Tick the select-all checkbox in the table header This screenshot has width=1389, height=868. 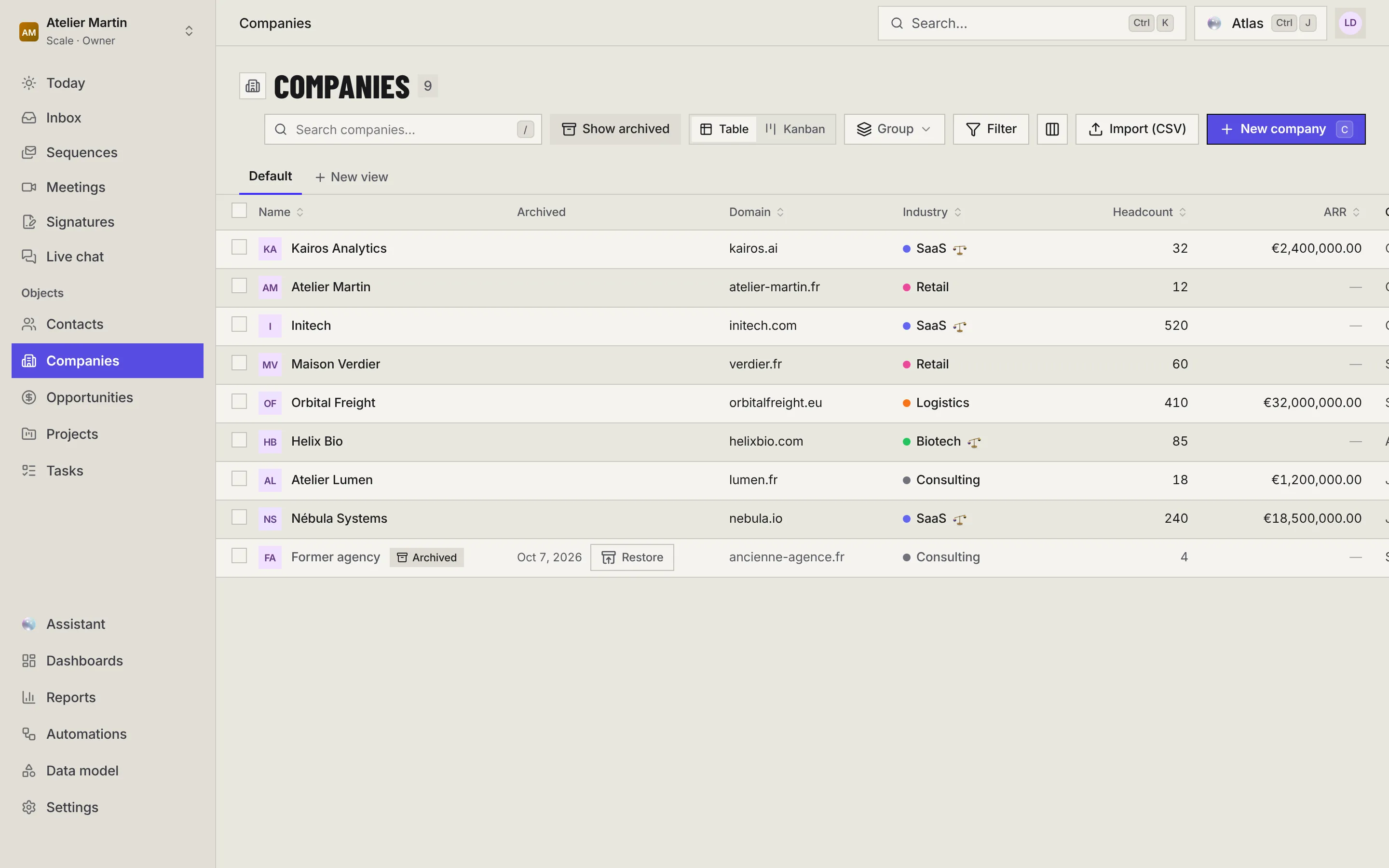point(239,211)
